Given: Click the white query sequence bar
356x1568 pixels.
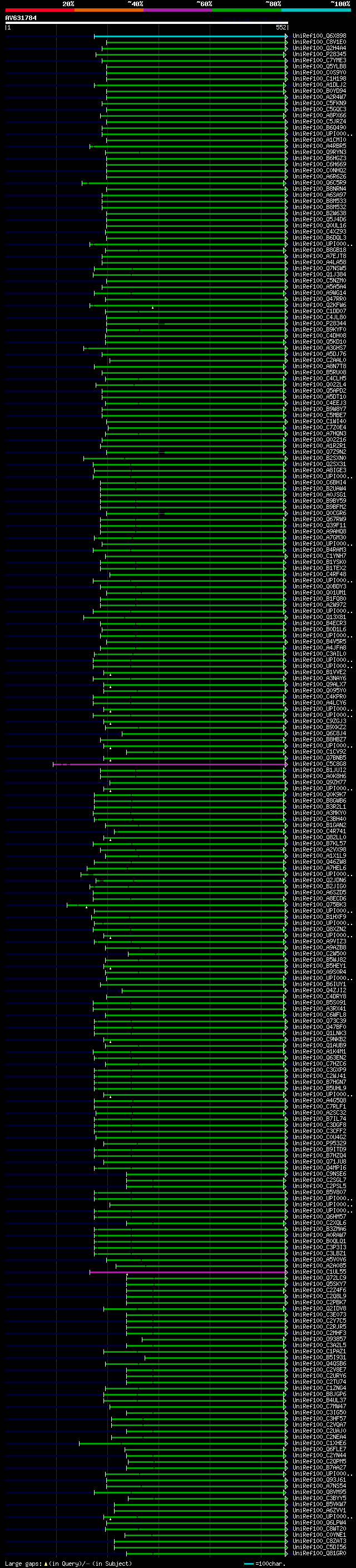Looking at the screenshot, I should click(x=147, y=23).
